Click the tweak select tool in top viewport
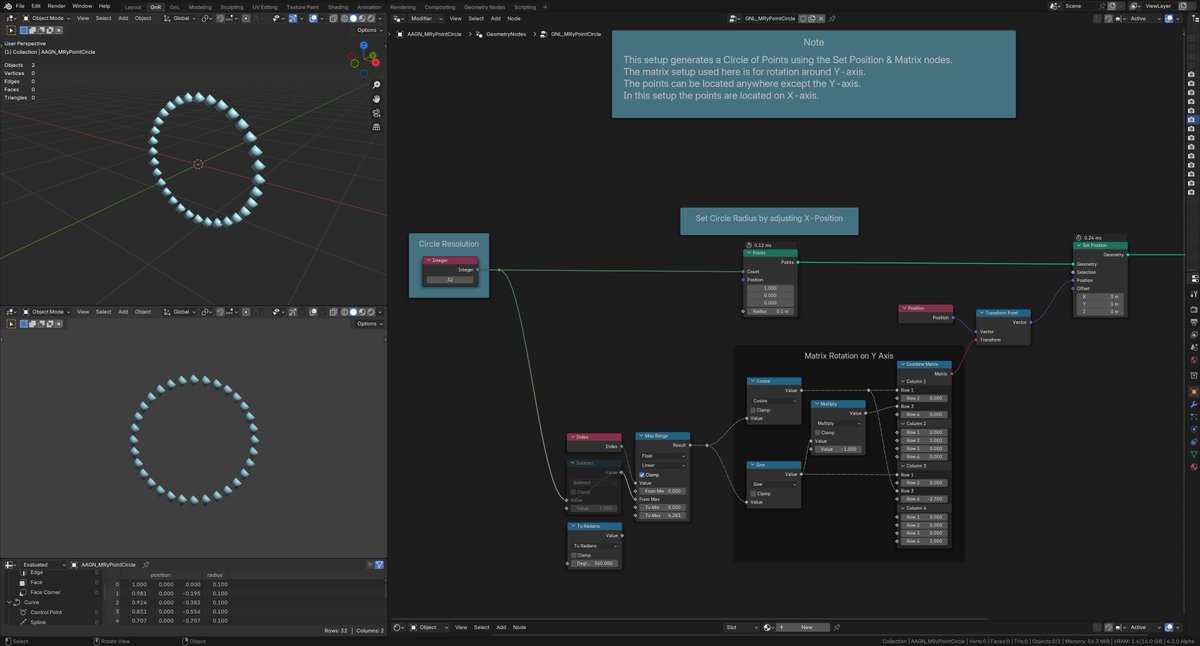Viewport: 1200px width, 646px height. point(11,30)
